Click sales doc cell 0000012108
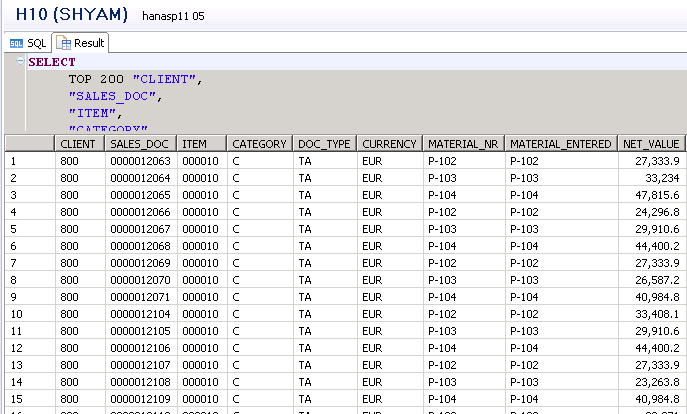The height and width of the screenshot is (414, 687). coord(141,382)
